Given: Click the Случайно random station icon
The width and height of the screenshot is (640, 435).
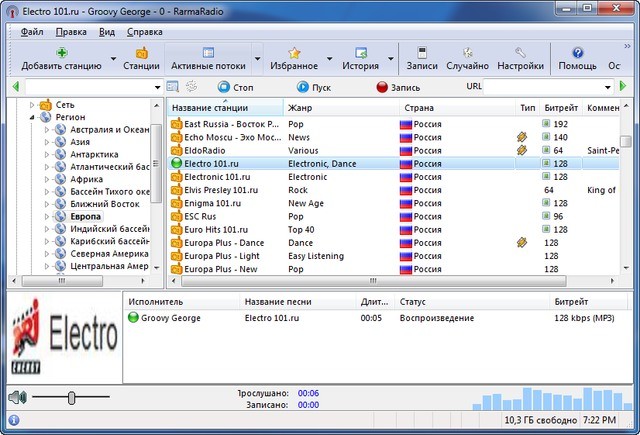Looking at the screenshot, I should click(x=468, y=53).
